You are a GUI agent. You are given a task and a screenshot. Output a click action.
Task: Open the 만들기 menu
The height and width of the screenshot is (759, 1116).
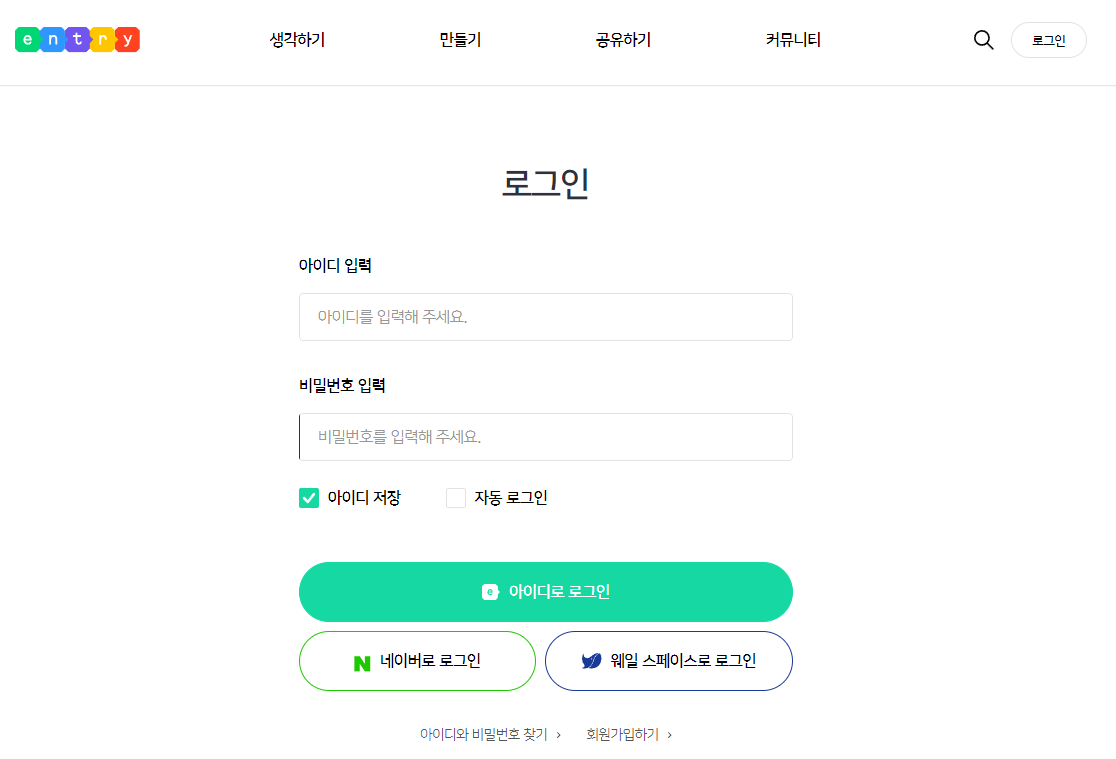click(459, 39)
